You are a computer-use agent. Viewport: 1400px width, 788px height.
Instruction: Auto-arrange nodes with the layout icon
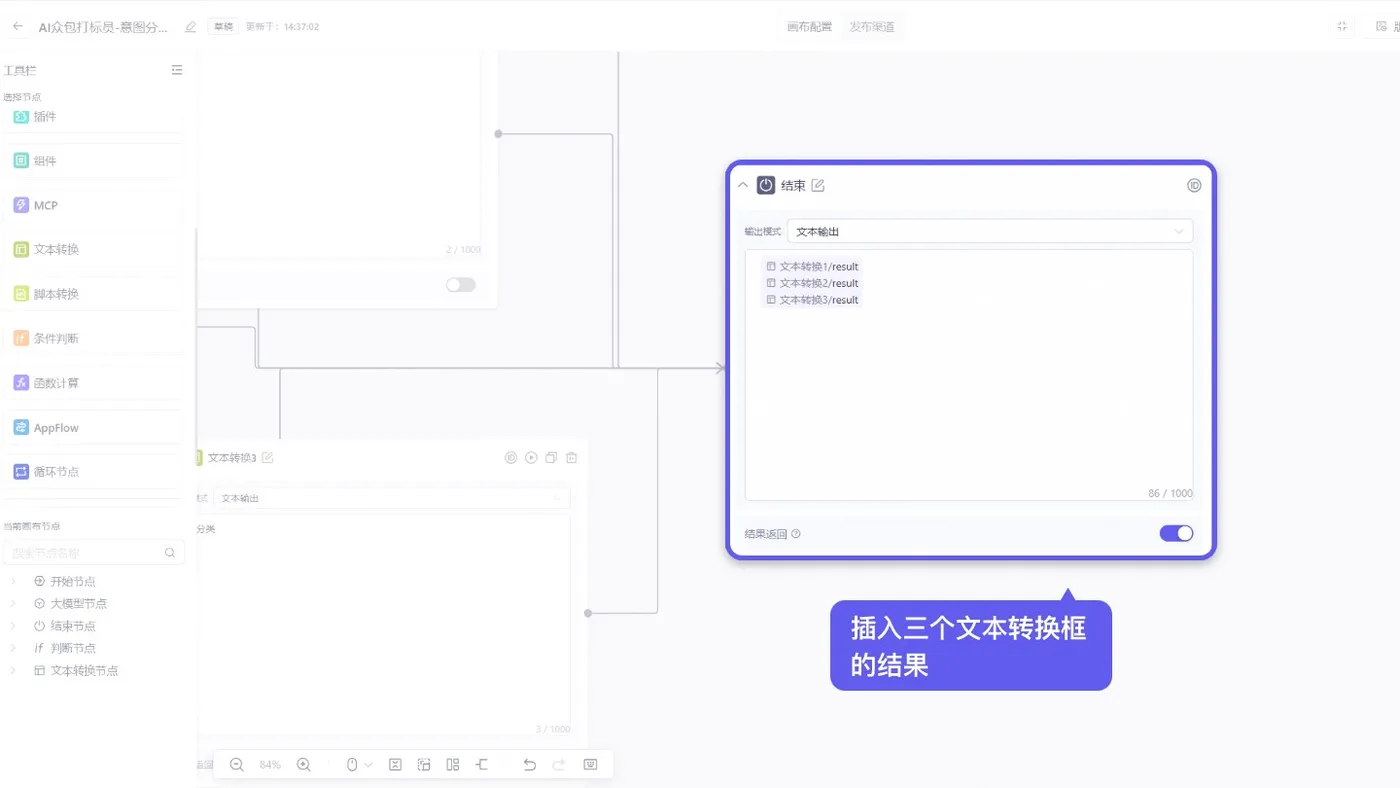click(x=453, y=764)
